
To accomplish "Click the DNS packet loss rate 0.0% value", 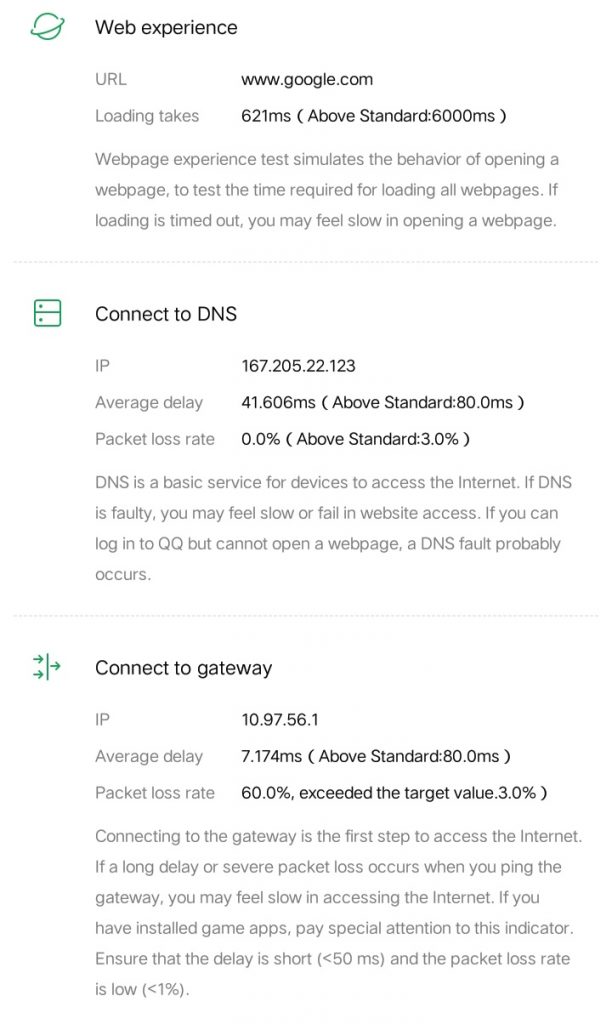I will (x=355, y=439).
